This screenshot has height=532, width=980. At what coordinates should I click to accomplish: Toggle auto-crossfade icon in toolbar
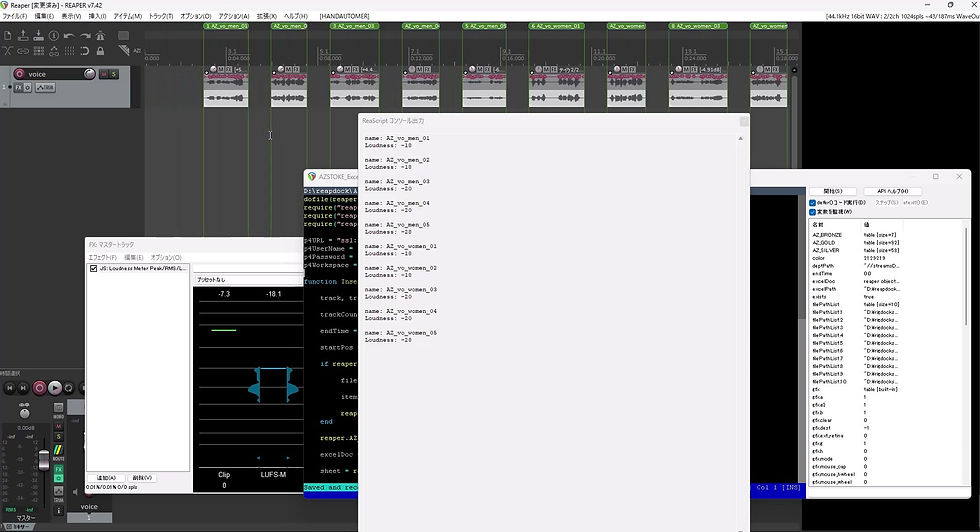pyautogui.click(x=8, y=51)
